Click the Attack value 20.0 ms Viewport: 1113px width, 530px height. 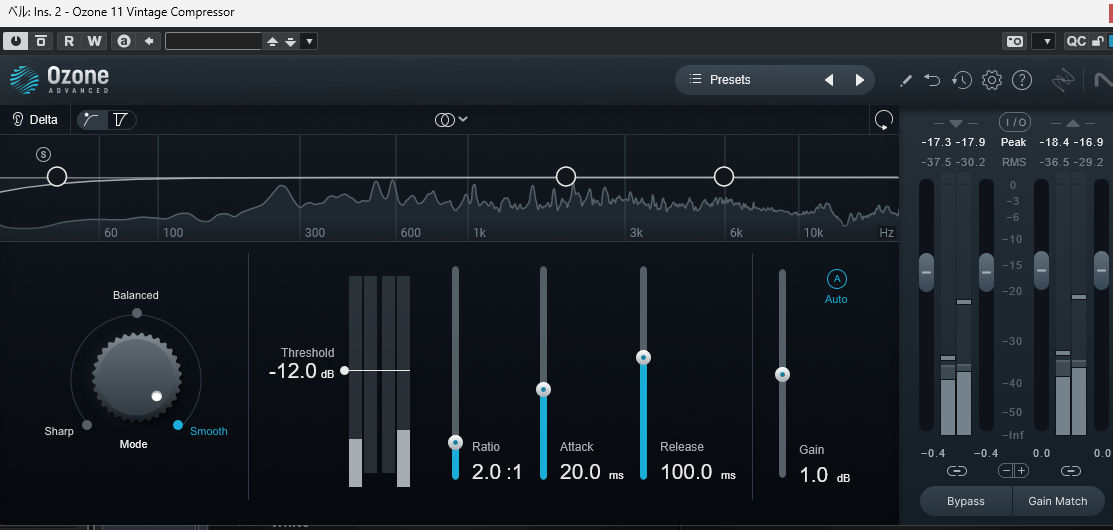[591, 472]
